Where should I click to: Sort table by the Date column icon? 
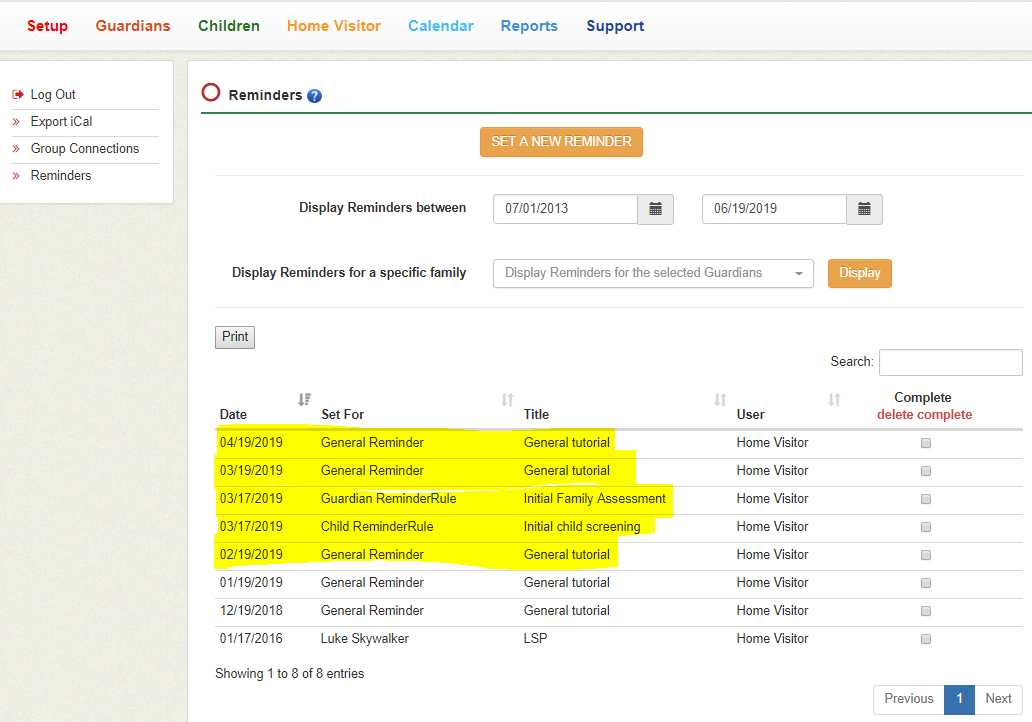click(304, 400)
